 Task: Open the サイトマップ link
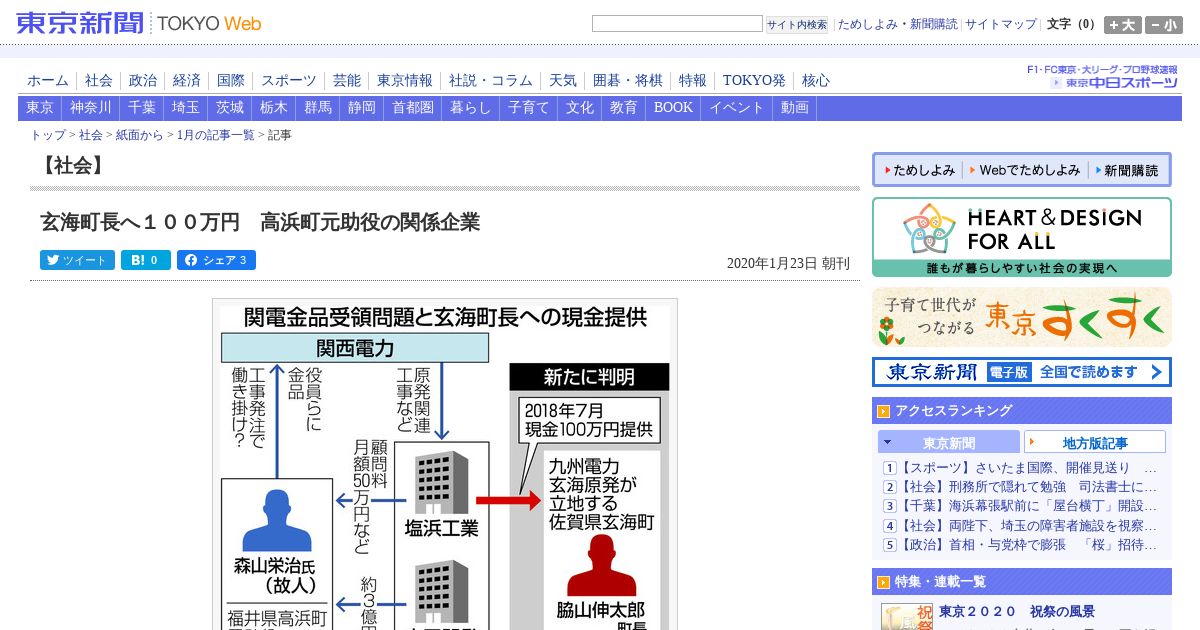pos(1001,24)
